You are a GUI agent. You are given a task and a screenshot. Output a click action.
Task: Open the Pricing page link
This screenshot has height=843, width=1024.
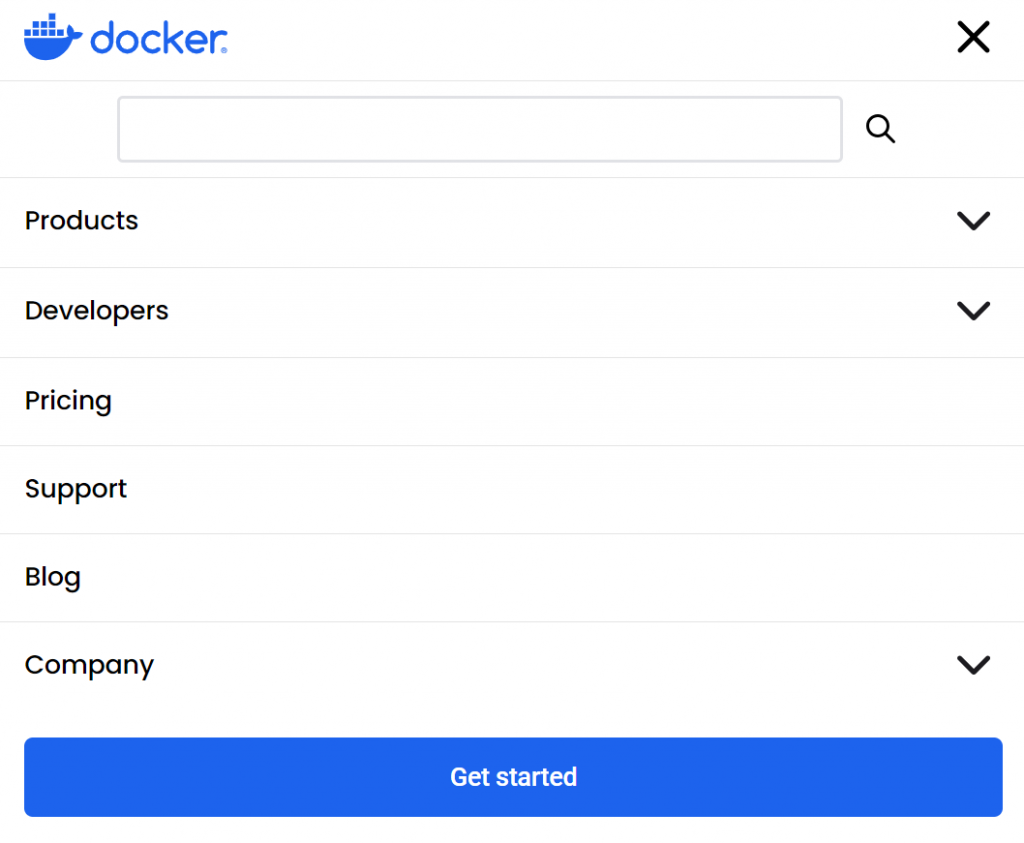coord(68,401)
